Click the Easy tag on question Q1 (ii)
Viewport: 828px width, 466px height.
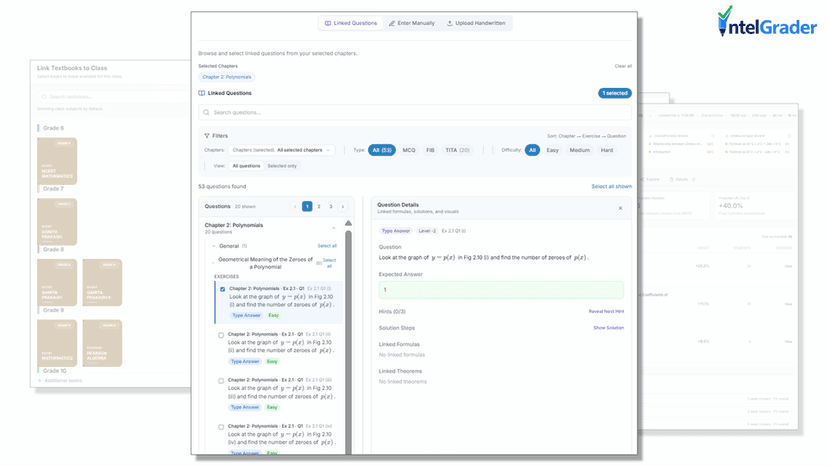272,361
